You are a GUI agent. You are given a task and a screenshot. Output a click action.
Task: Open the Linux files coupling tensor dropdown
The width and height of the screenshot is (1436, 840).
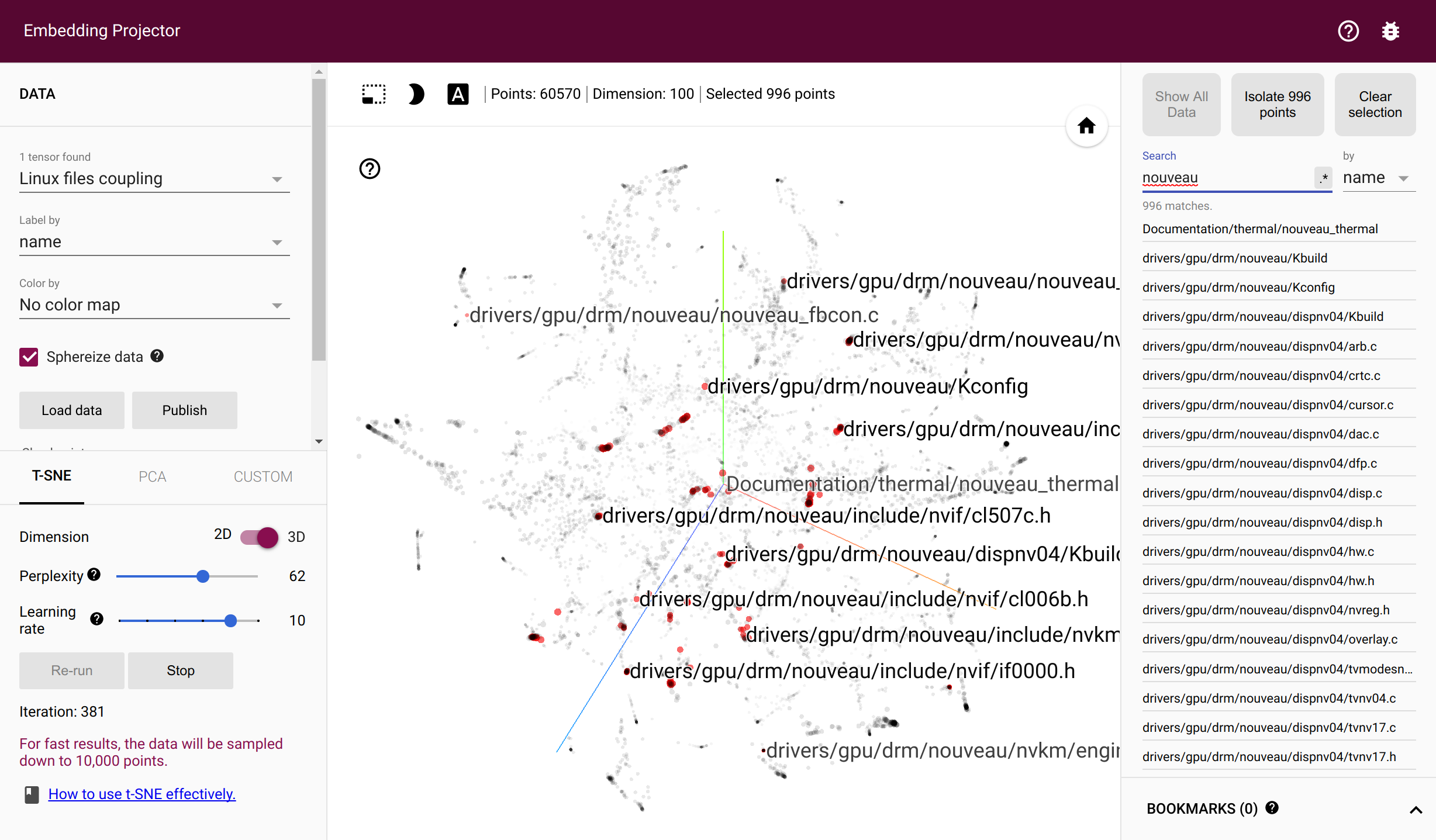coord(154,179)
